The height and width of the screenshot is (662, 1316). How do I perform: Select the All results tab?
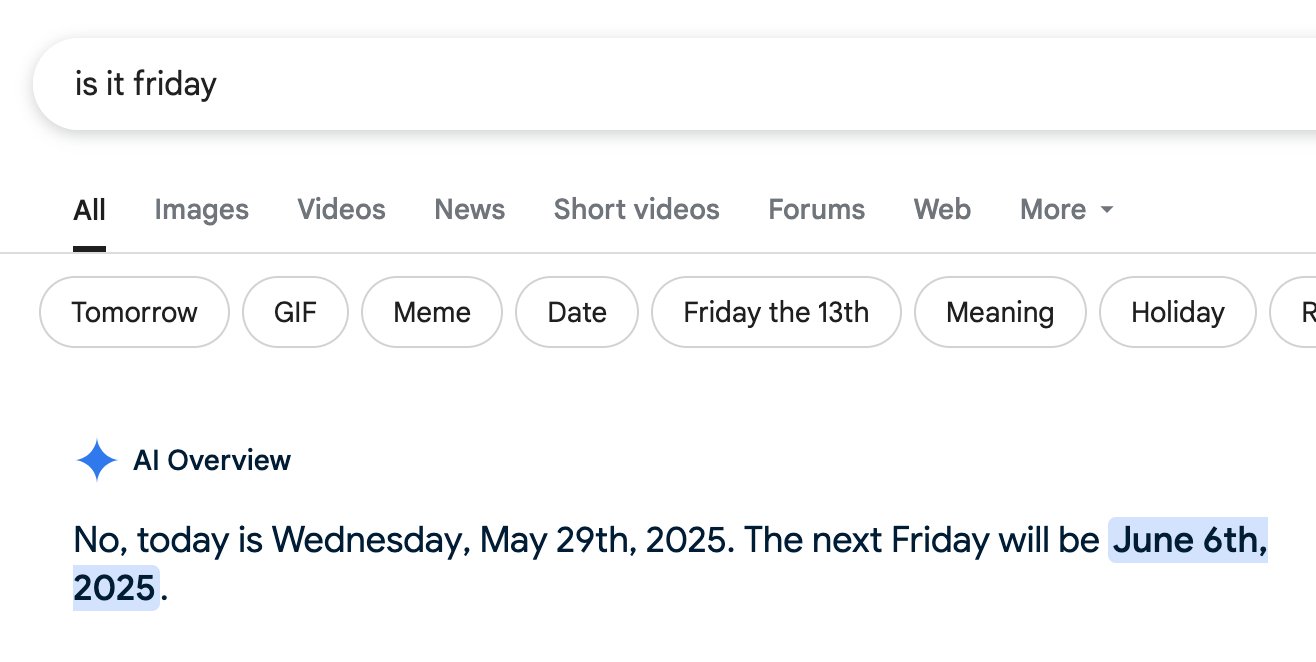point(89,210)
